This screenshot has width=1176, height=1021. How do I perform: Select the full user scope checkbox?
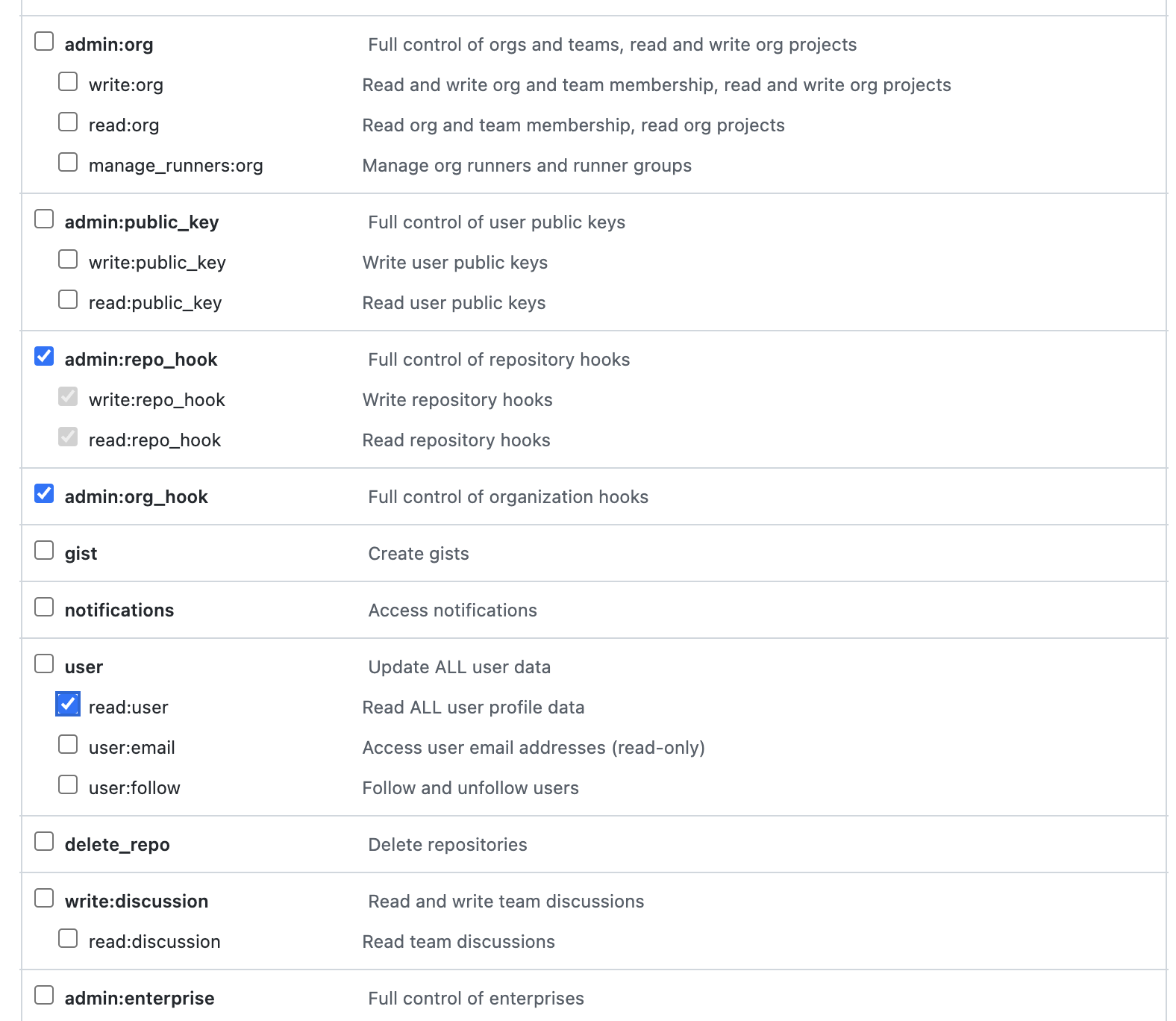click(x=44, y=664)
